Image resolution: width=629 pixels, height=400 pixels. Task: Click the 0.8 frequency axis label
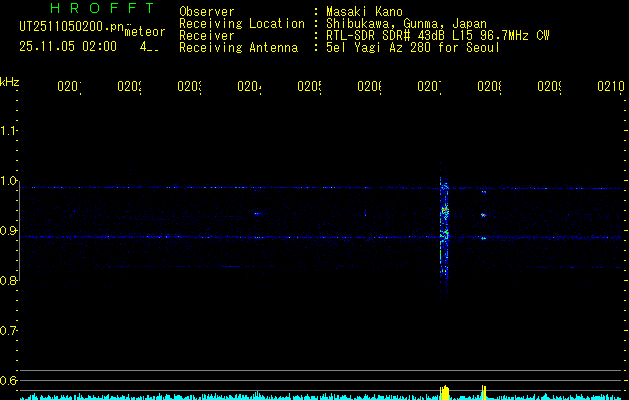click(x=8, y=280)
